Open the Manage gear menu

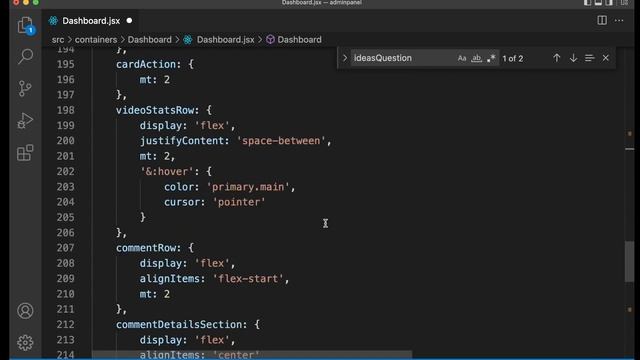[x=25, y=343]
